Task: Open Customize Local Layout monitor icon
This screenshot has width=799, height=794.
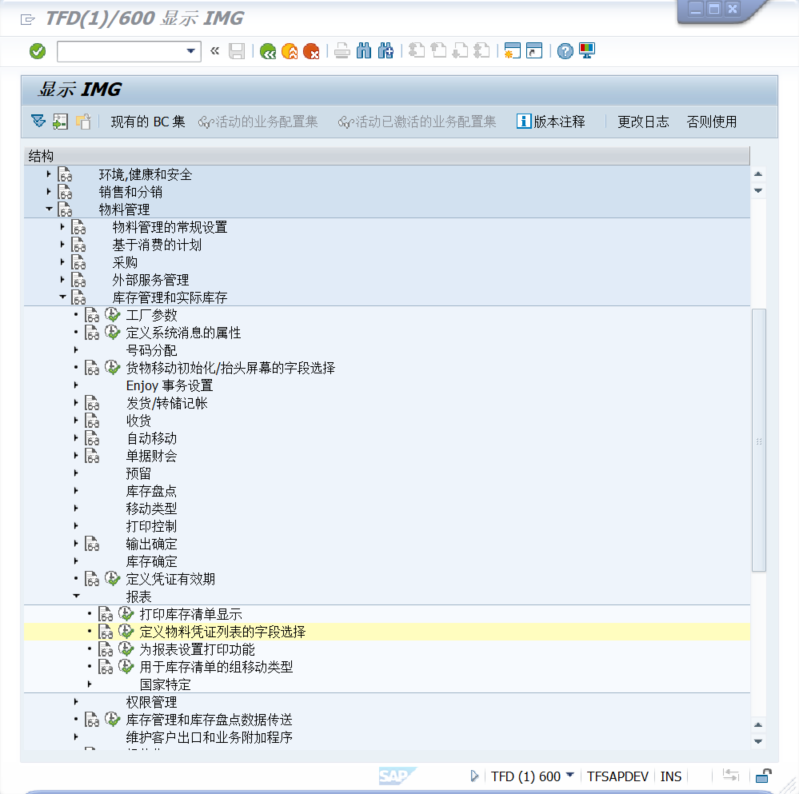Action: (587, 51)
